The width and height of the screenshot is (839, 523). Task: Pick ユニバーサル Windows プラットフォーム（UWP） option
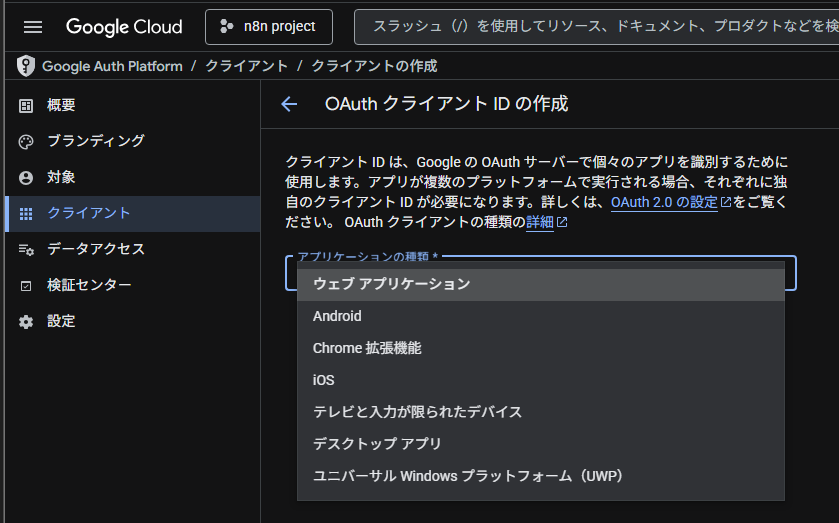tap(468, 475)
